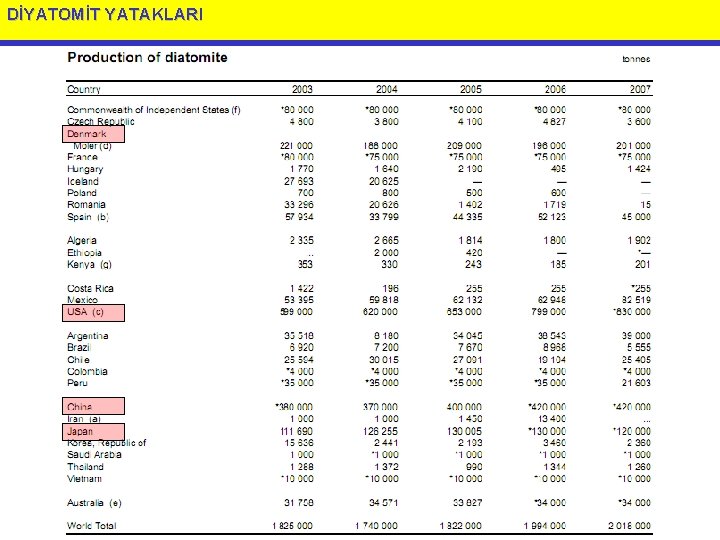Click the highlighted Denmark label

point(93,134)
